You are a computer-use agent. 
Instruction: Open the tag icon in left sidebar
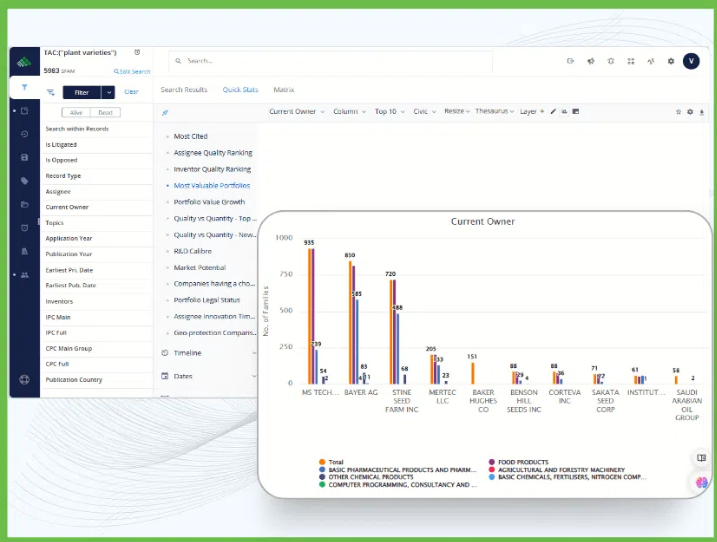coord(24,181)
